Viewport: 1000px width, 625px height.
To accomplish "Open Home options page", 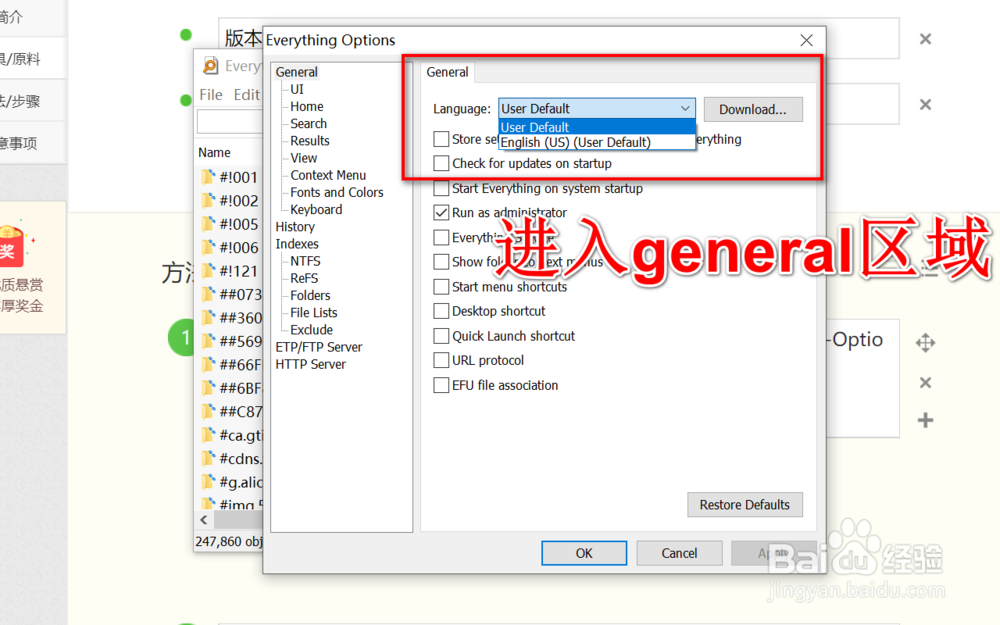I will pos(307,107).
